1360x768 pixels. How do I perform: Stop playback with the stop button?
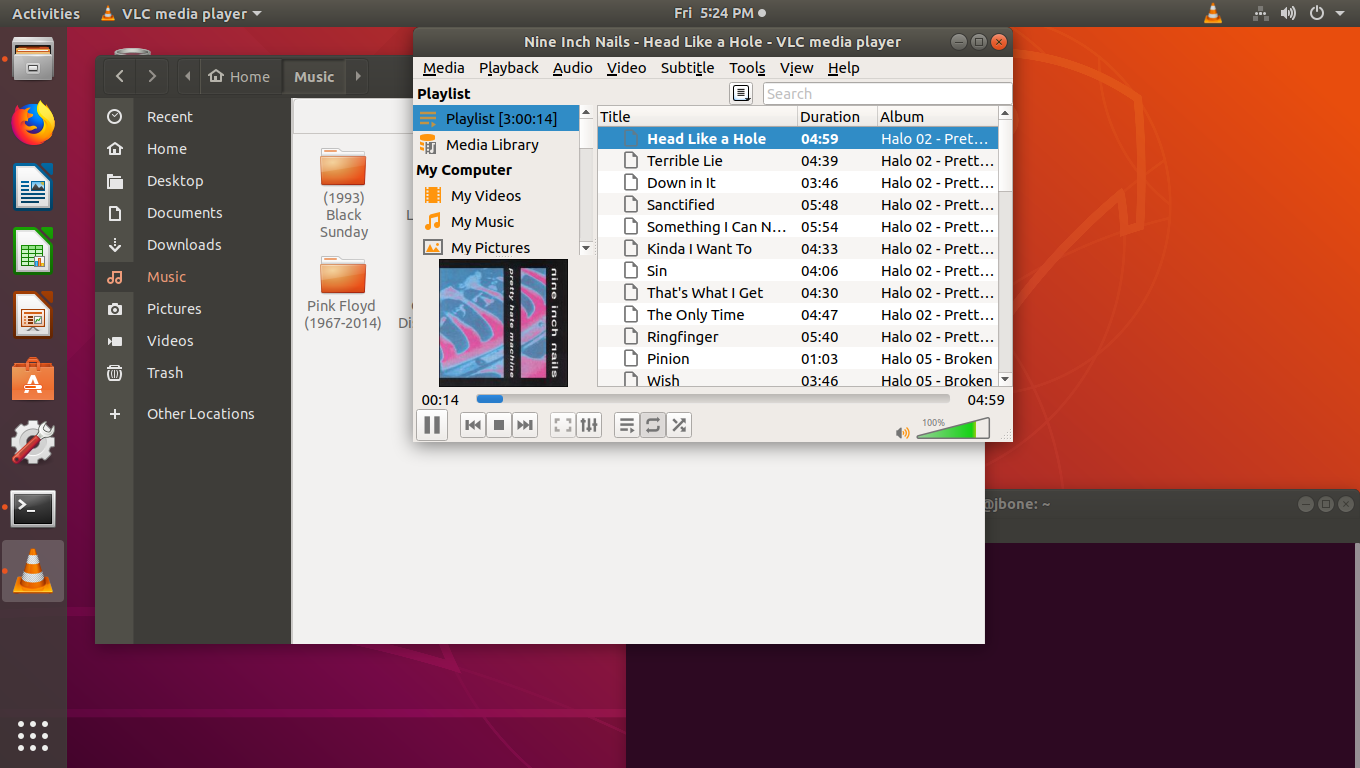[x=499, y=425]
